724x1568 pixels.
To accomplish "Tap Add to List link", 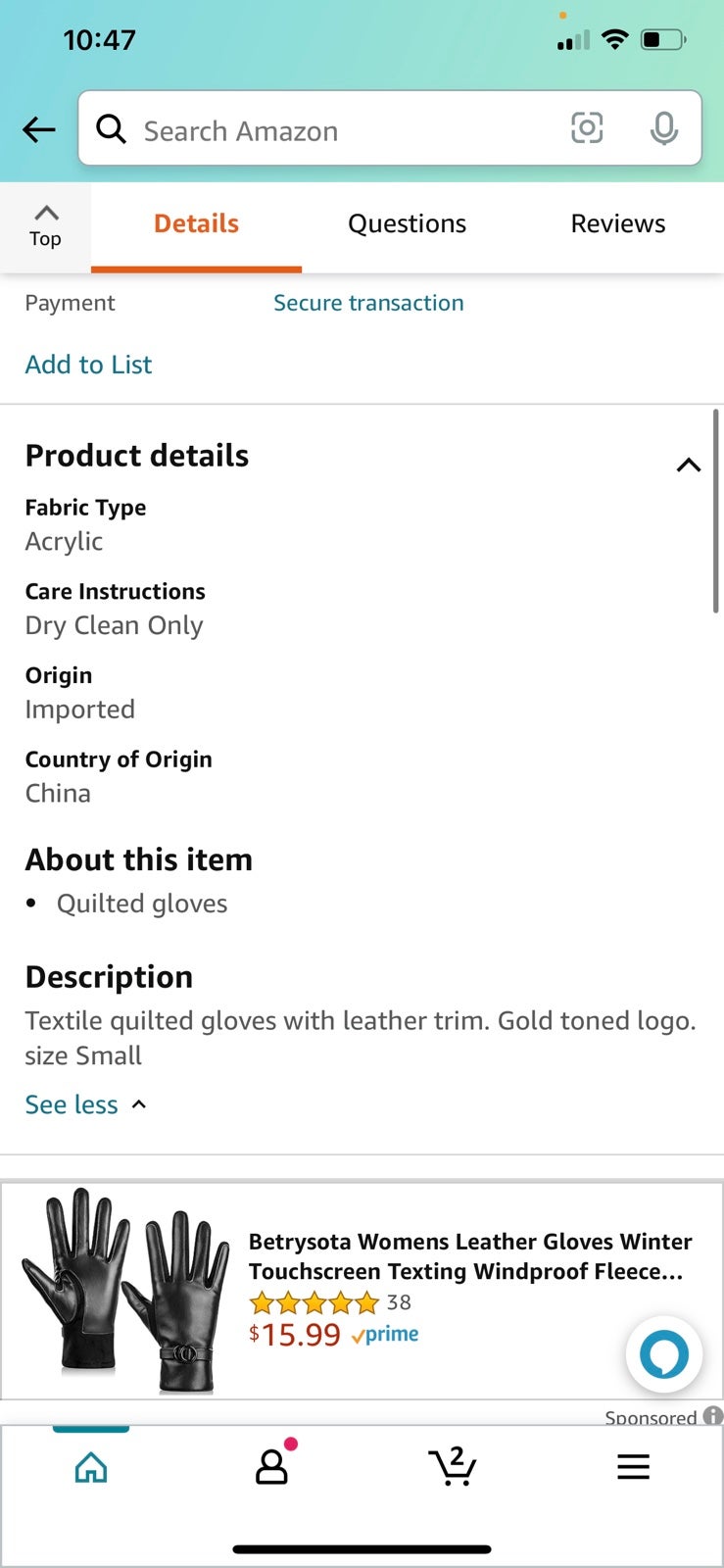I will pyautogui.click(x=88, y=365).
